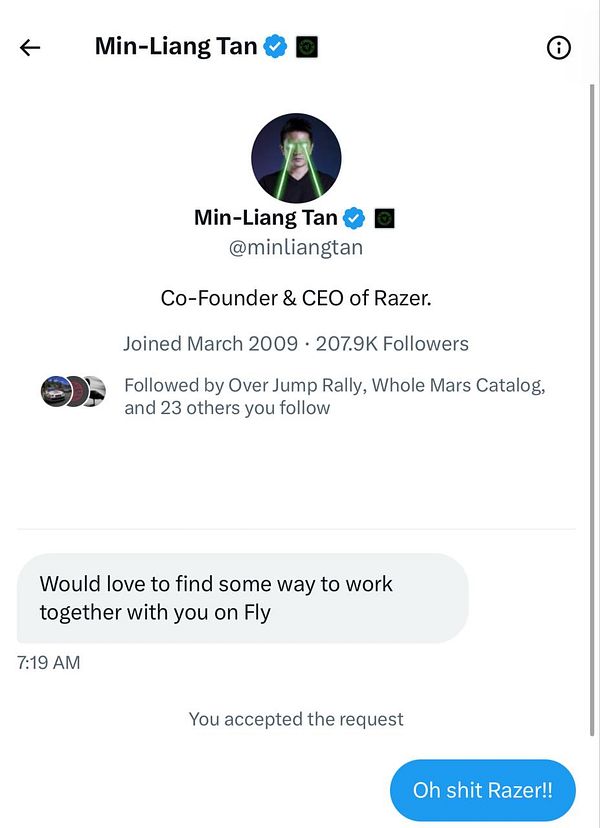Click the @minliangtan handle
This screenshot has width=600, height=828.
(x=297, y=247)
